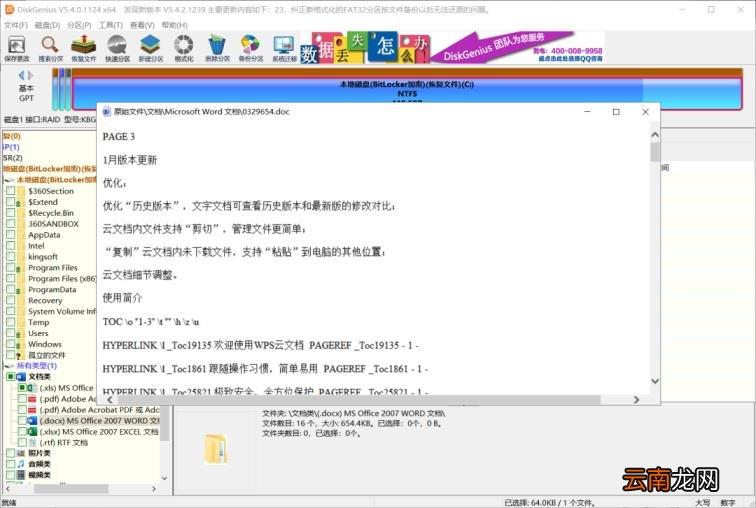
Task: Click the next disk arrow above 基本 GPT
Action: click(x=30, y=75)
